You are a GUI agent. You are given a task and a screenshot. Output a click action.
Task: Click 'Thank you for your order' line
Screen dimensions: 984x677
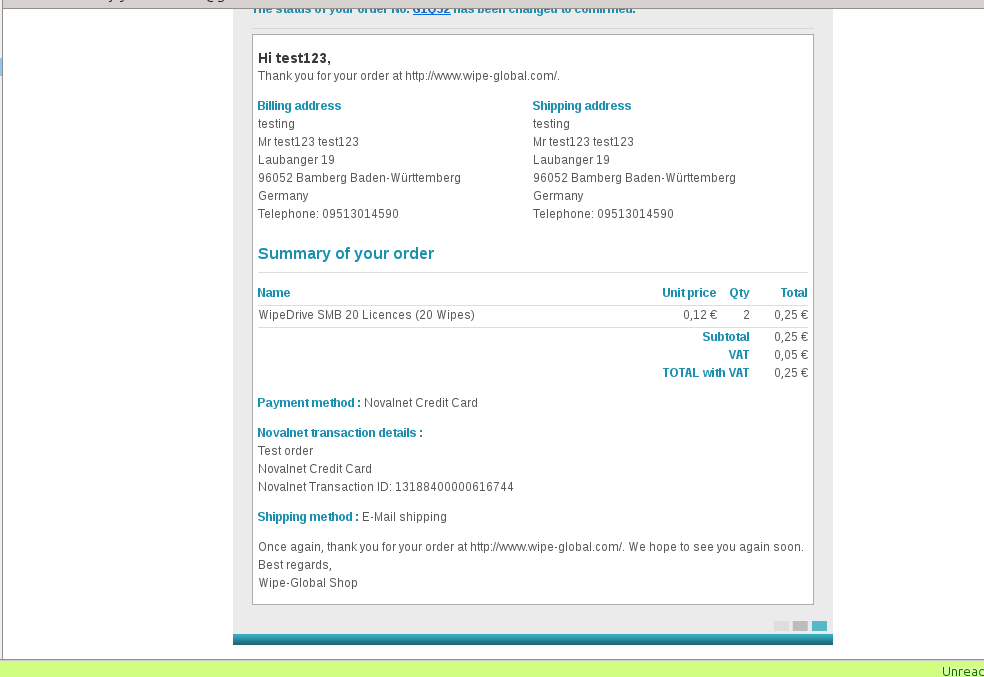coord(409,76)
